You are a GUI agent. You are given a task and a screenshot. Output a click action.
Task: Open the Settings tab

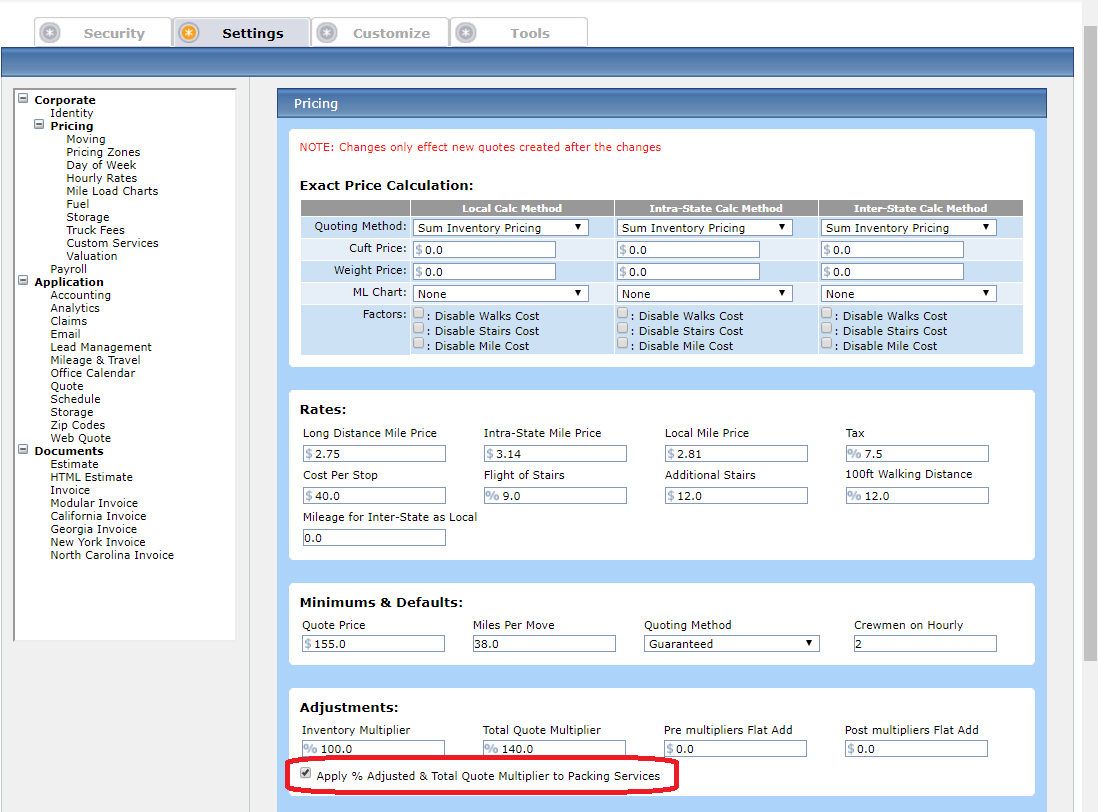coord(242,33)
